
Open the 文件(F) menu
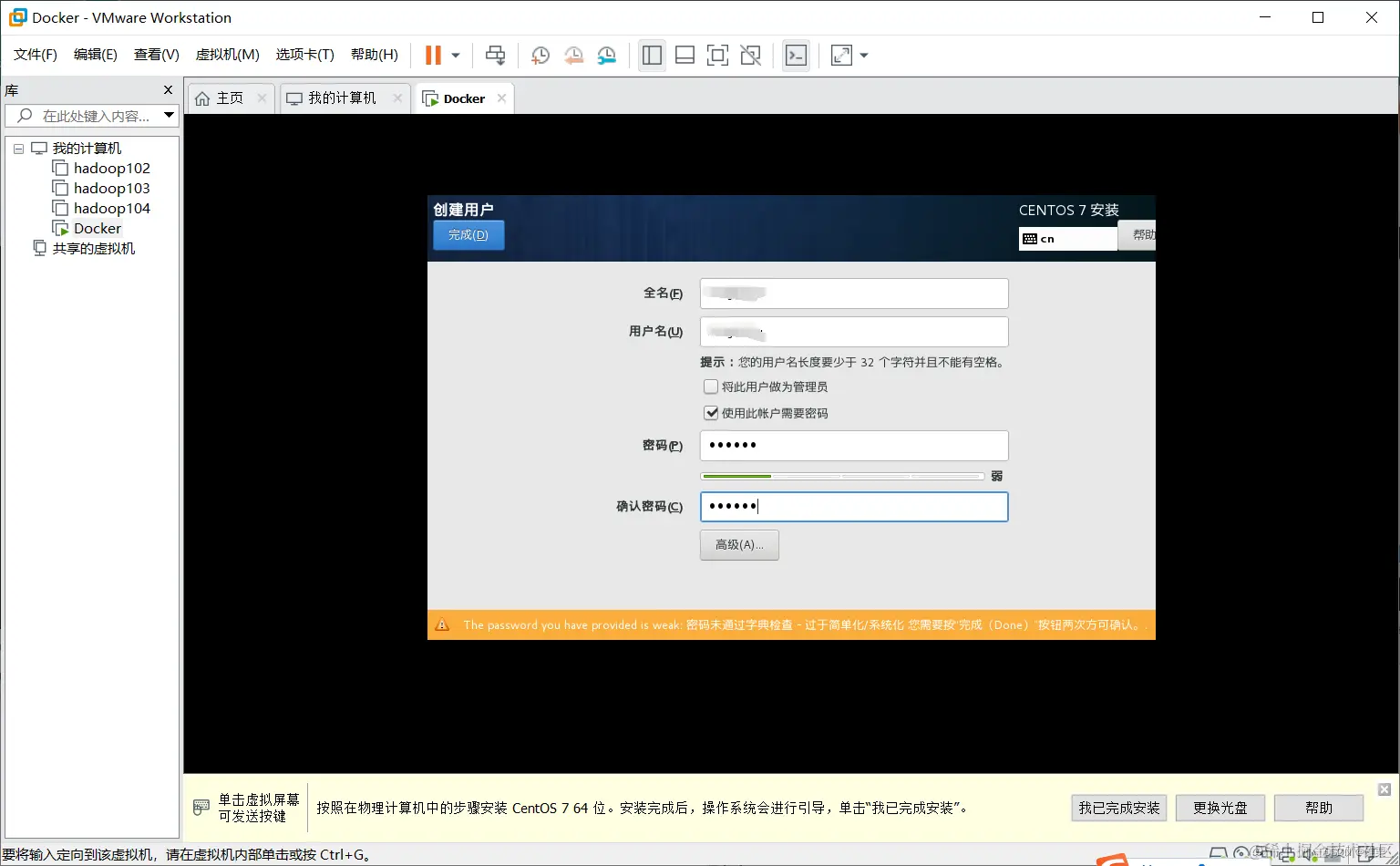(x=36, y=55)
